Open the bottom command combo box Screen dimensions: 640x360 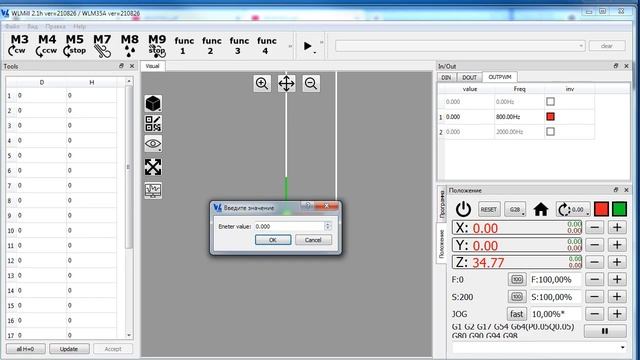(x=539, y=348)
